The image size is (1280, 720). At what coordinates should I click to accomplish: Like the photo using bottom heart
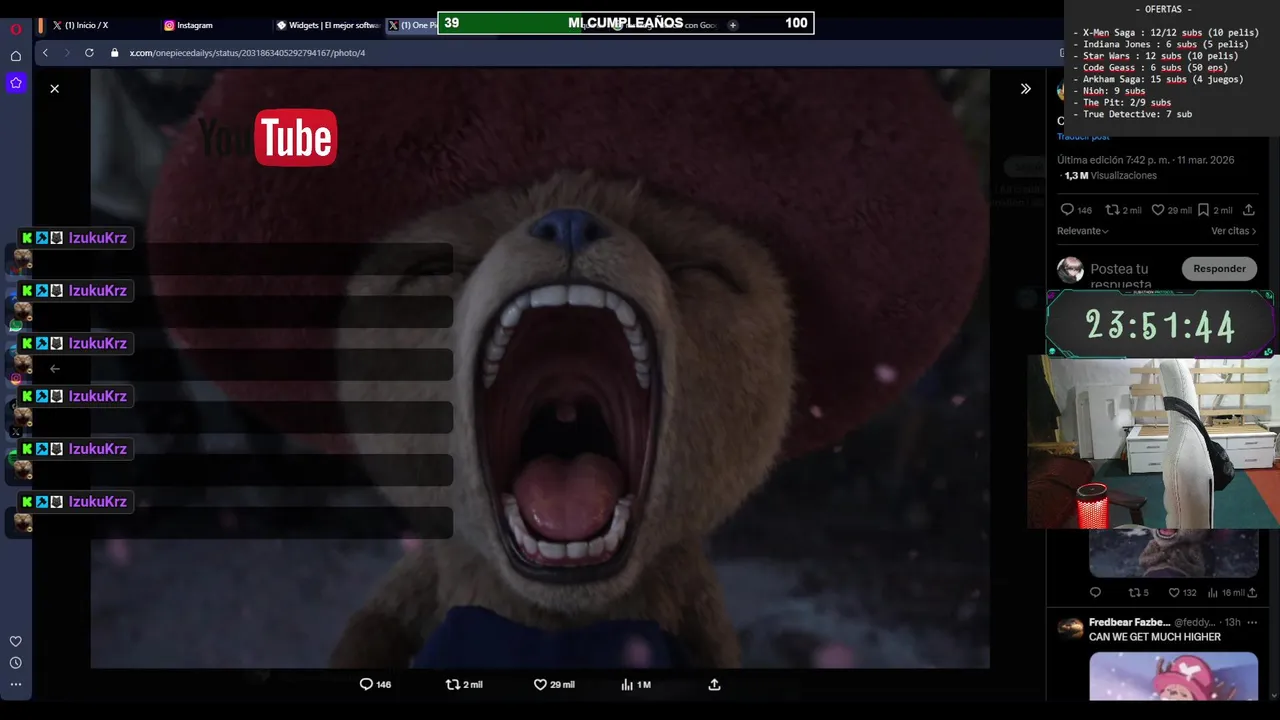coord(540,685)
